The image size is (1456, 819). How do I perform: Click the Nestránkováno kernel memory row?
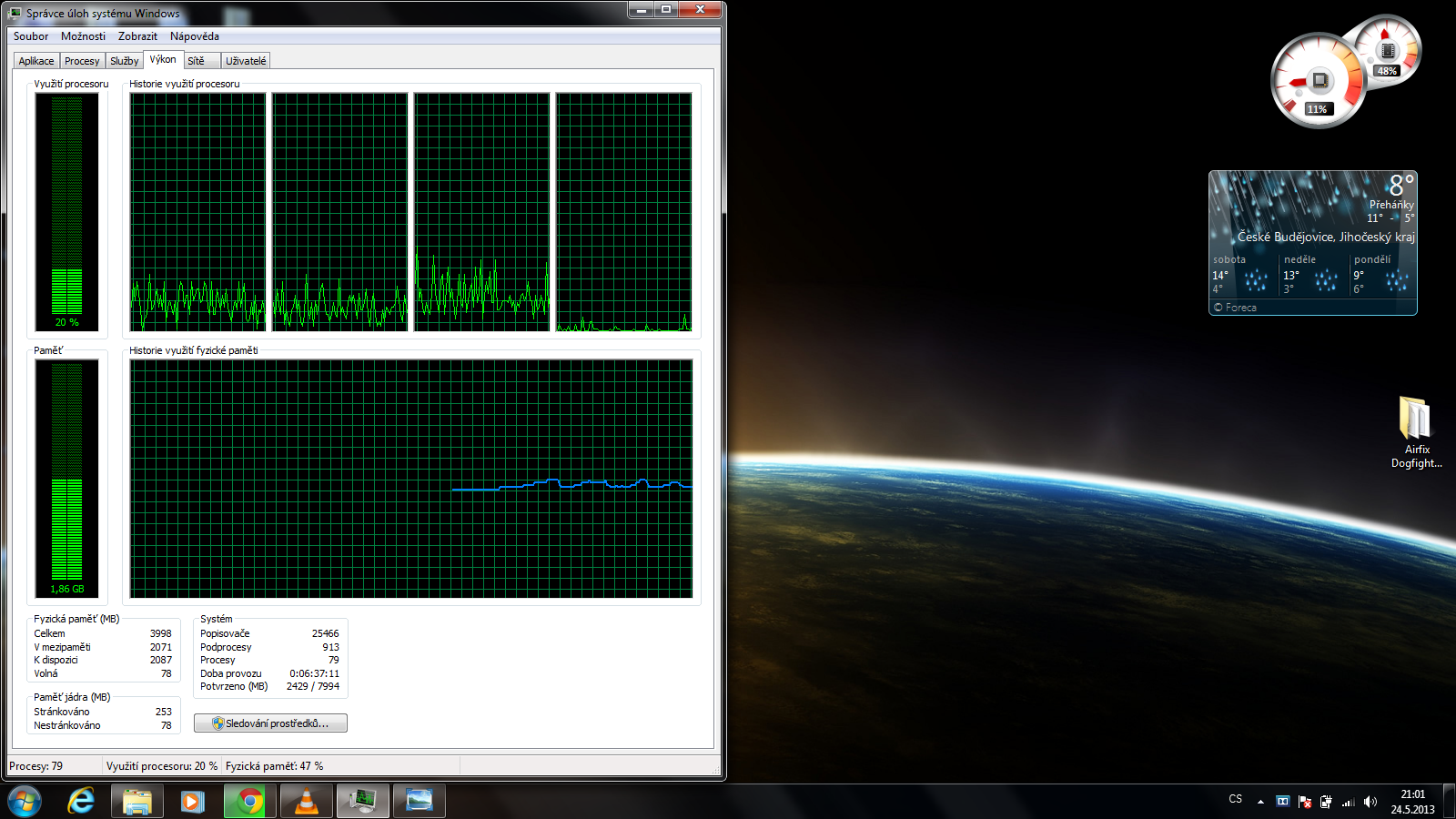(x=103, y=725)
